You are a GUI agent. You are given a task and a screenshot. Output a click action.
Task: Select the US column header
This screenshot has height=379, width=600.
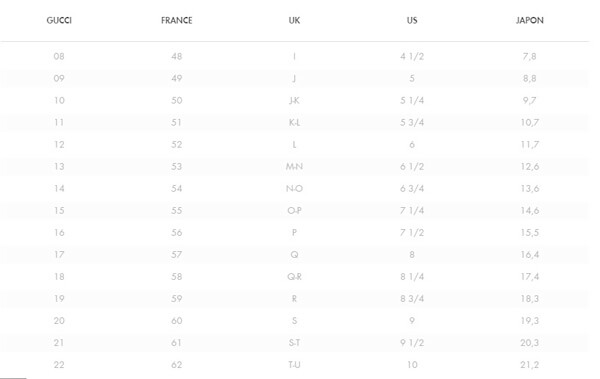(412, 20)
